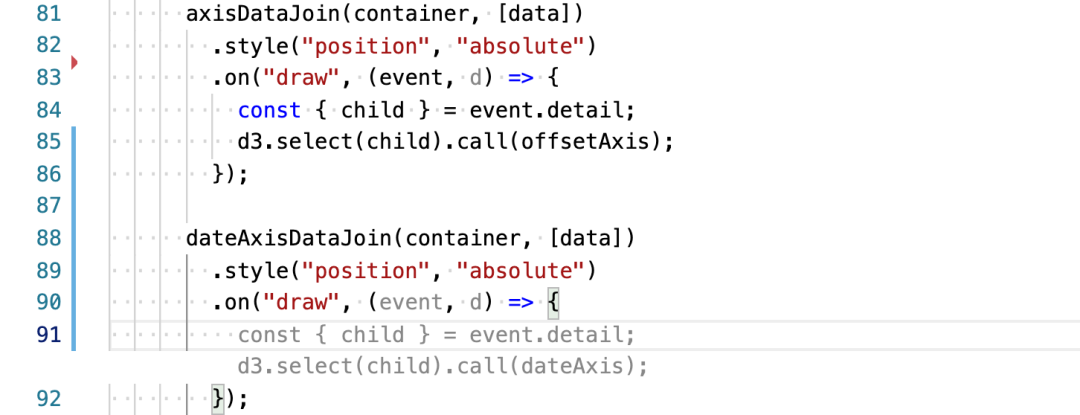Viewport: 1080px width, 415px height.
Task: Click line number 85 in gutter
Action: [x=48, y=142]
